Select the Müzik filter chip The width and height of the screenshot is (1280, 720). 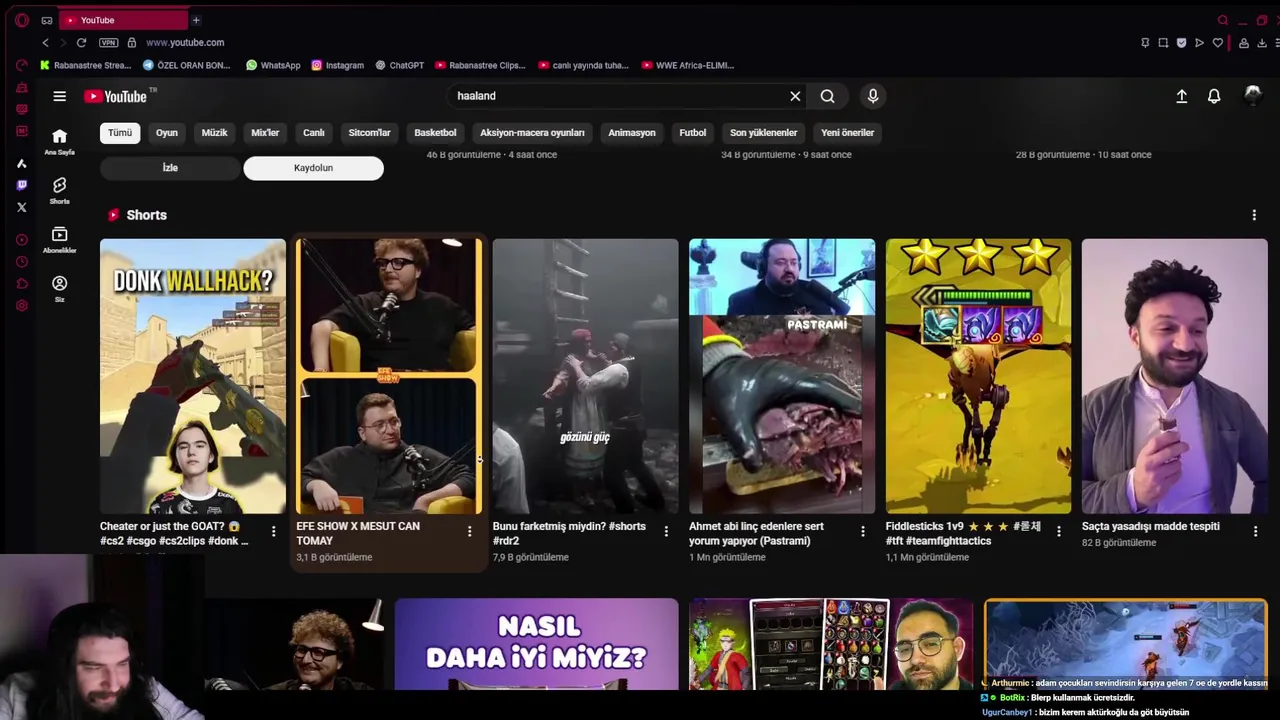click(x=215, y=133)
